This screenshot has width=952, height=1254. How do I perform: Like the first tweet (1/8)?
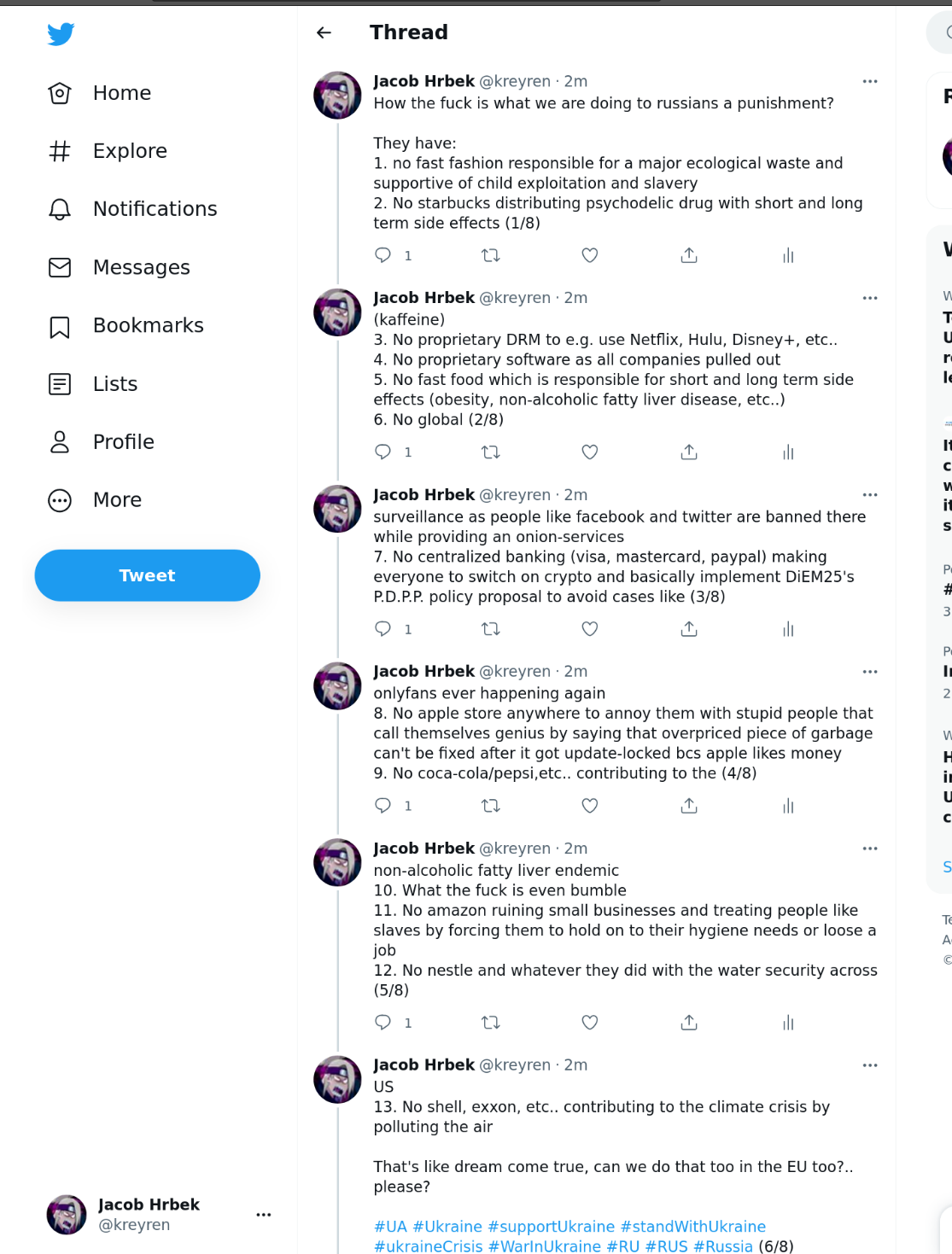pyautogui.click(x=589, y=255)
